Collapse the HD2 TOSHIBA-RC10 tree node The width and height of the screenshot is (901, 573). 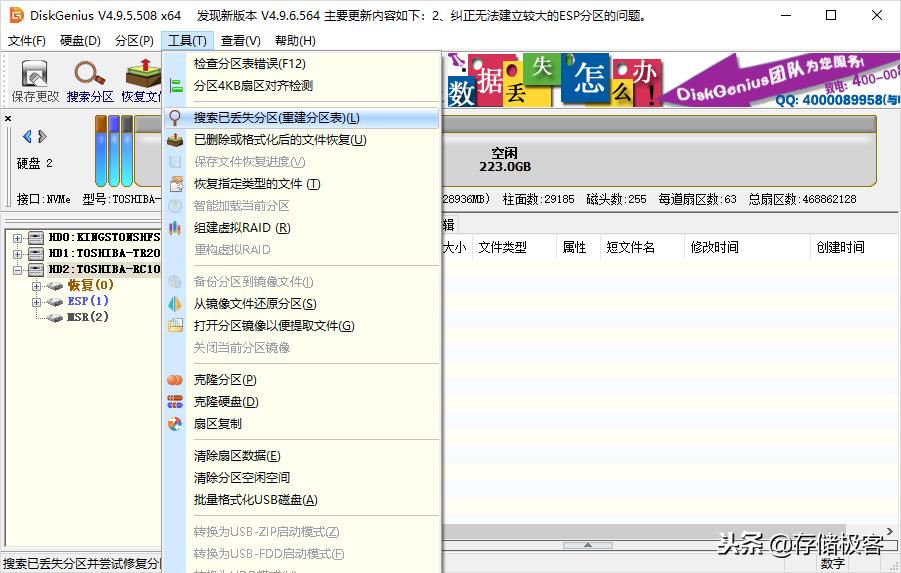tap(17, 270)
